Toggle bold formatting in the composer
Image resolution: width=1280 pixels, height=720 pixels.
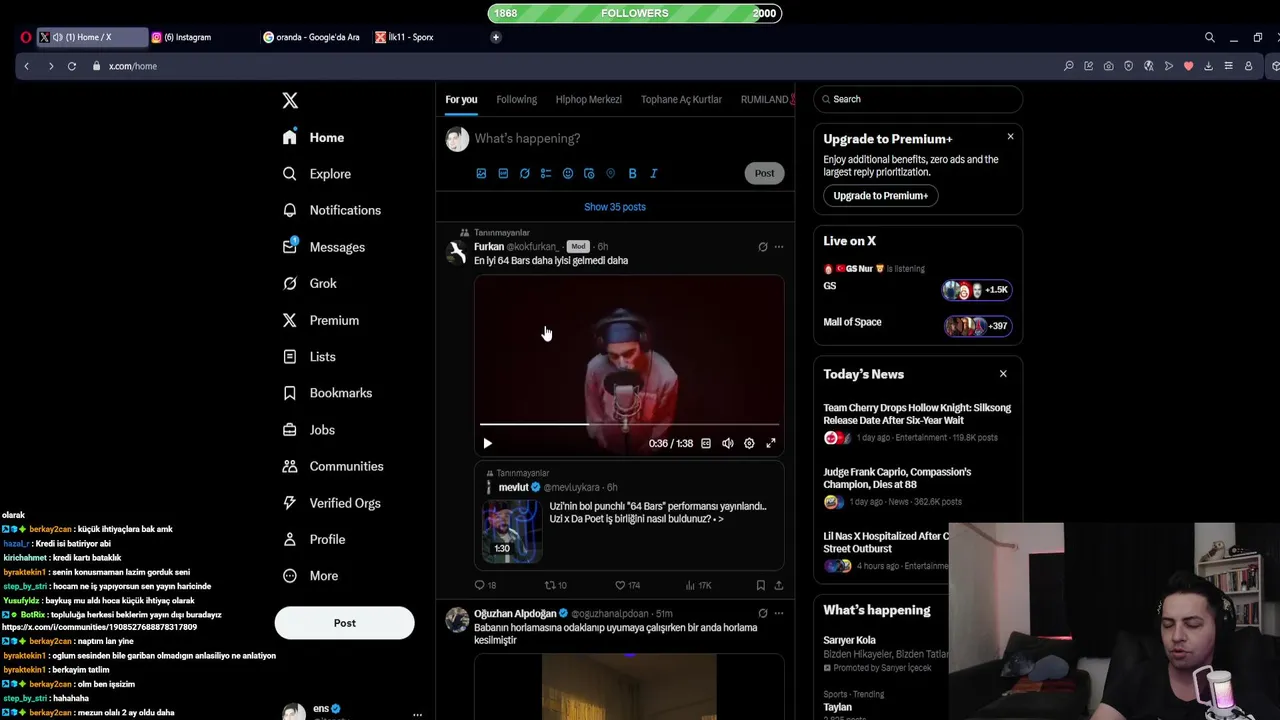coord(632,173)
